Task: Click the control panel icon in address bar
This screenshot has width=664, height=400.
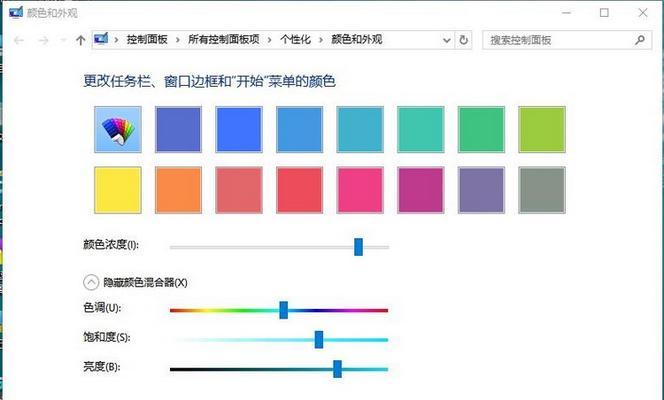Action: [101, 39]
